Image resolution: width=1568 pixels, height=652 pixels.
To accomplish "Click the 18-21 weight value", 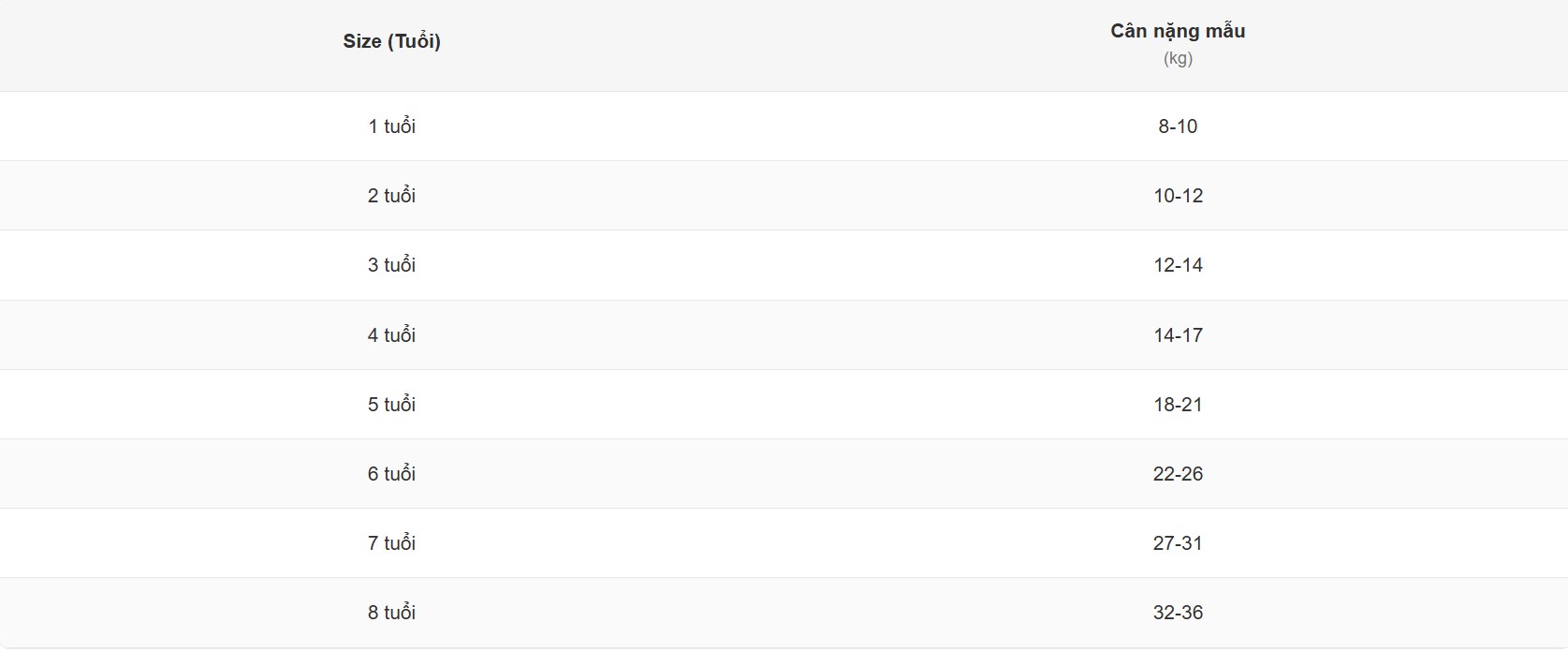I will tap(1178, 405).
